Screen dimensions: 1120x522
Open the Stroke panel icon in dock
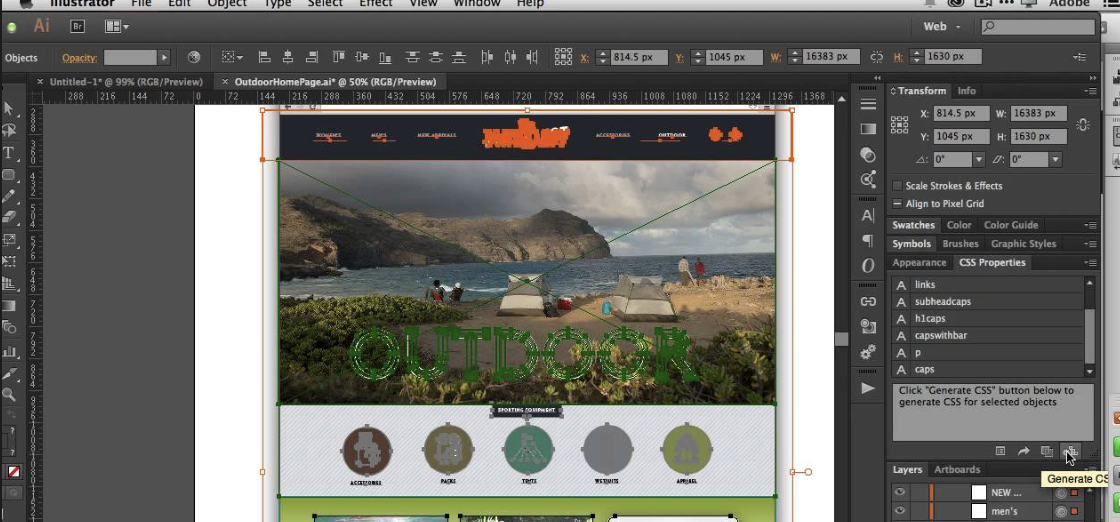[x=868, y=104]
